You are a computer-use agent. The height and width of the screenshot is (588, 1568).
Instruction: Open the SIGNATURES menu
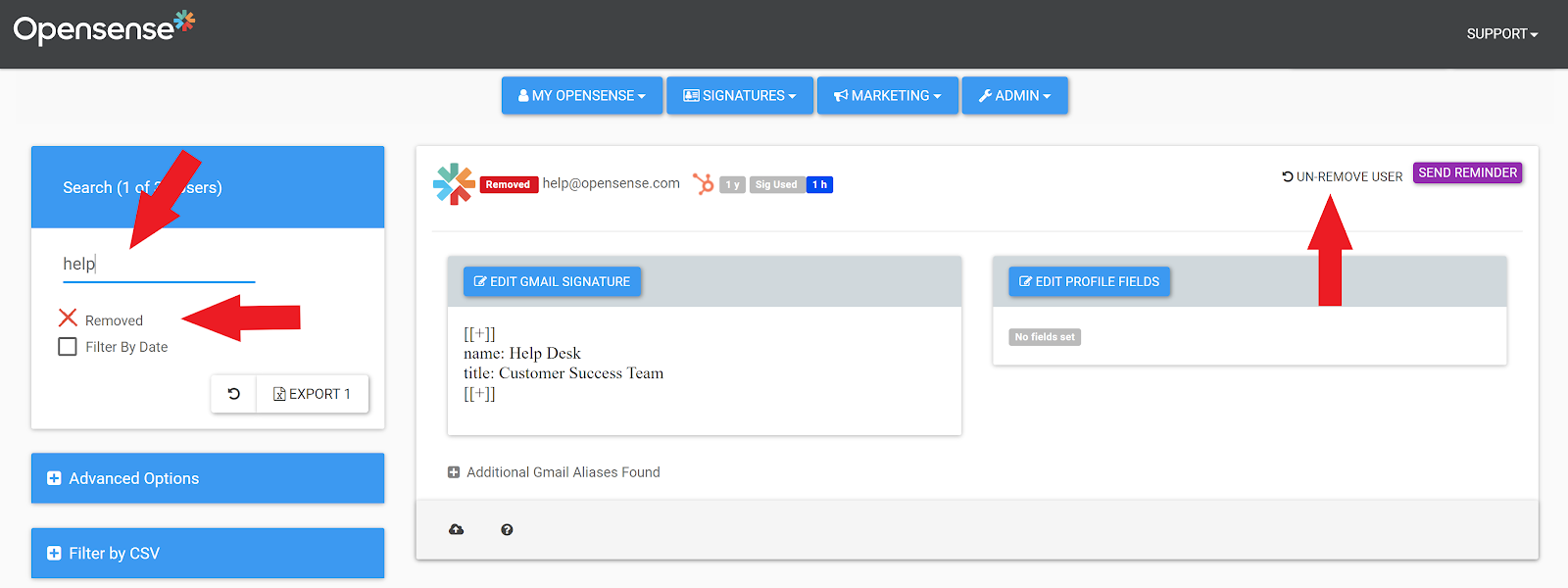(740, 96)
